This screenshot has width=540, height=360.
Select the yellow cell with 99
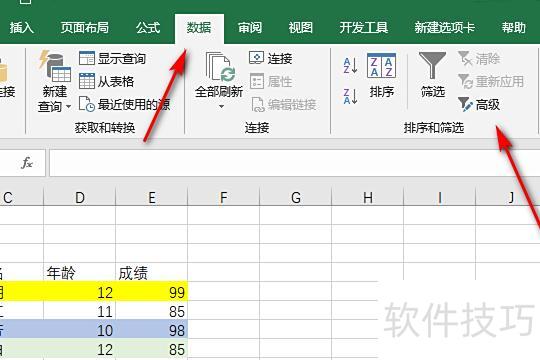pyautogui.click(x=152, y=291)
